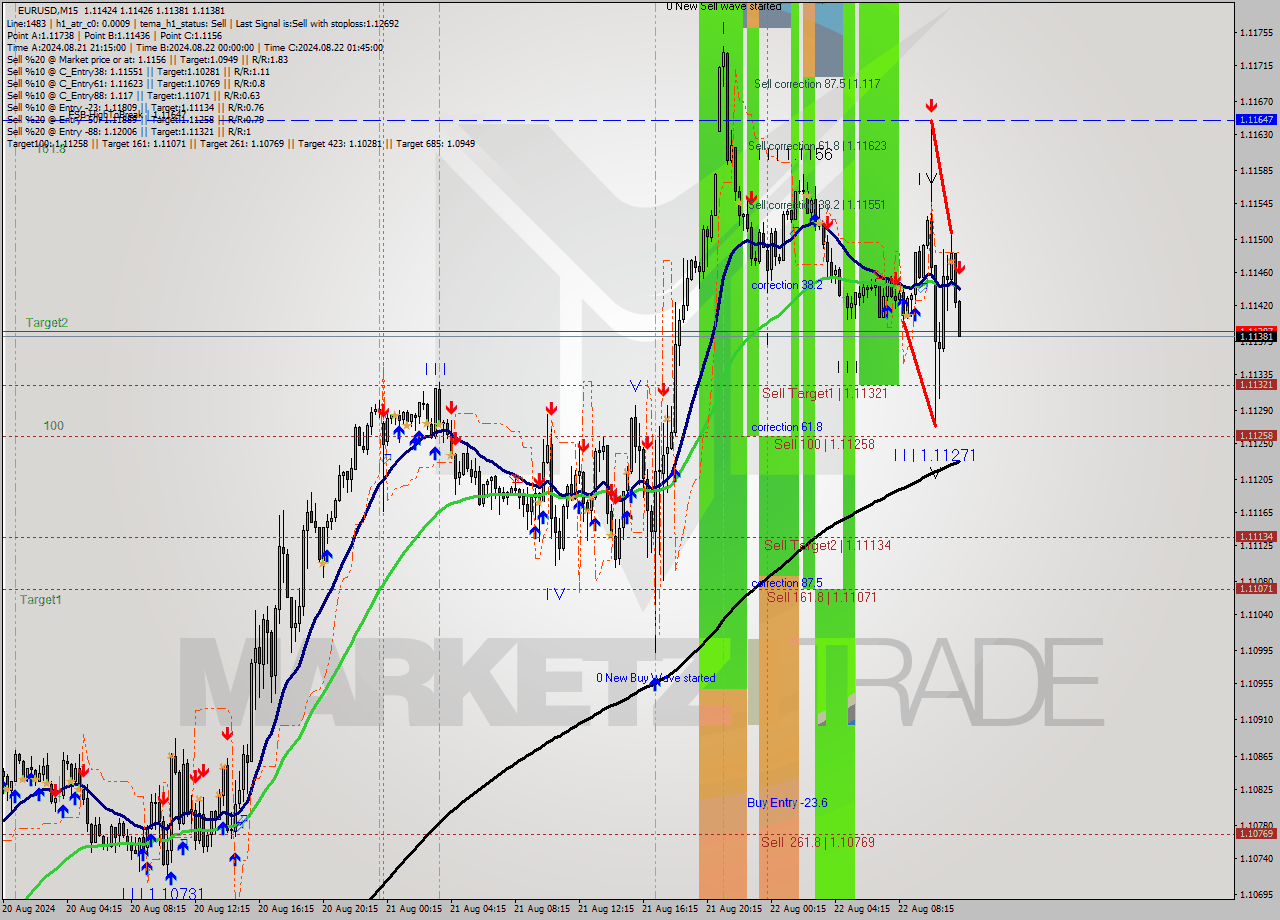1280x920 pixels.
Task: Click the '0 New Sell wave started' label
Action: [x=724, y=6]
